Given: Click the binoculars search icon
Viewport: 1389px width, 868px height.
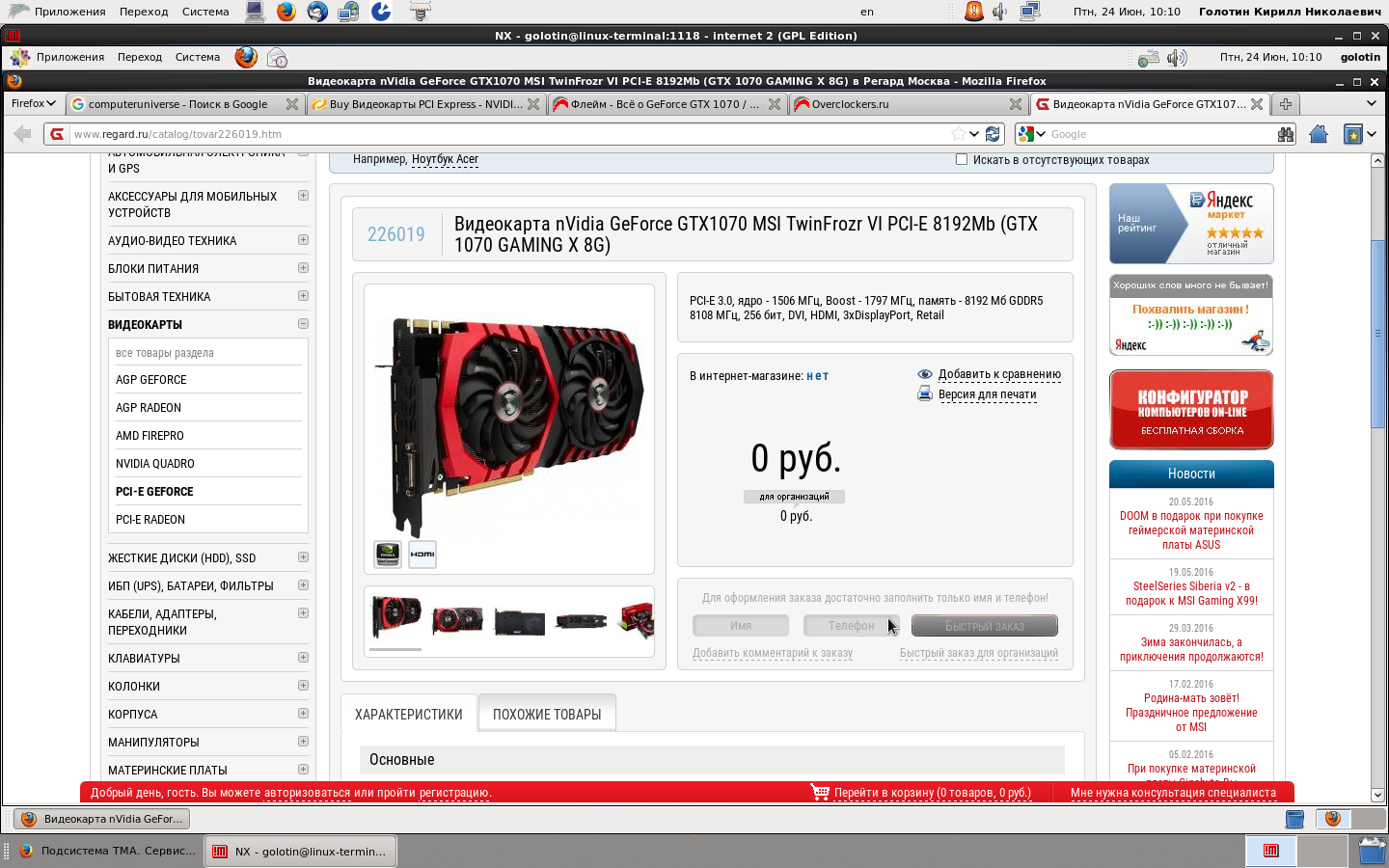Looking at the screenshot, I should pos(1286,134).
